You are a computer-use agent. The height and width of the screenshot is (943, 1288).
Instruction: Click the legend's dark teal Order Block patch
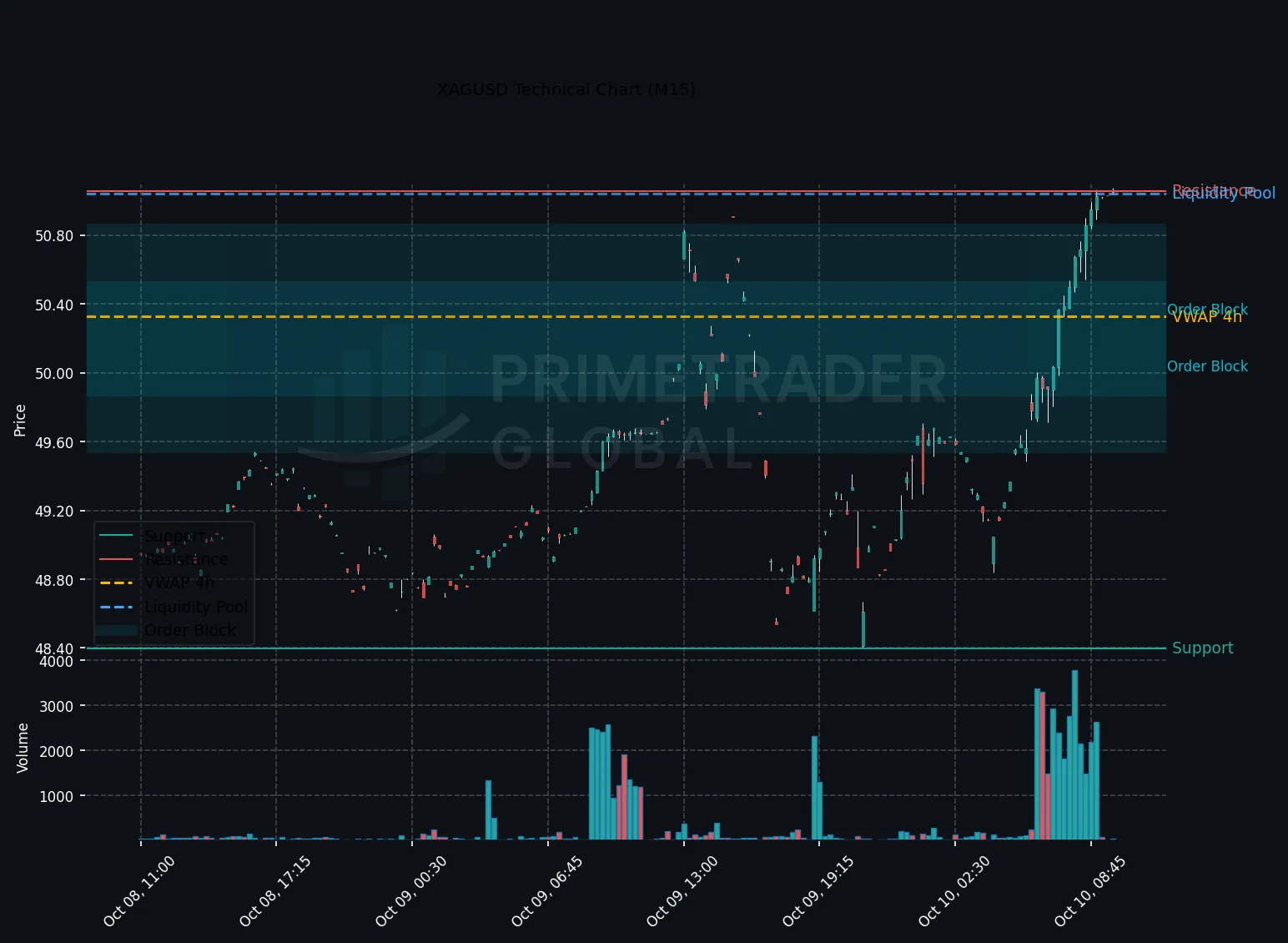(116, 630)
